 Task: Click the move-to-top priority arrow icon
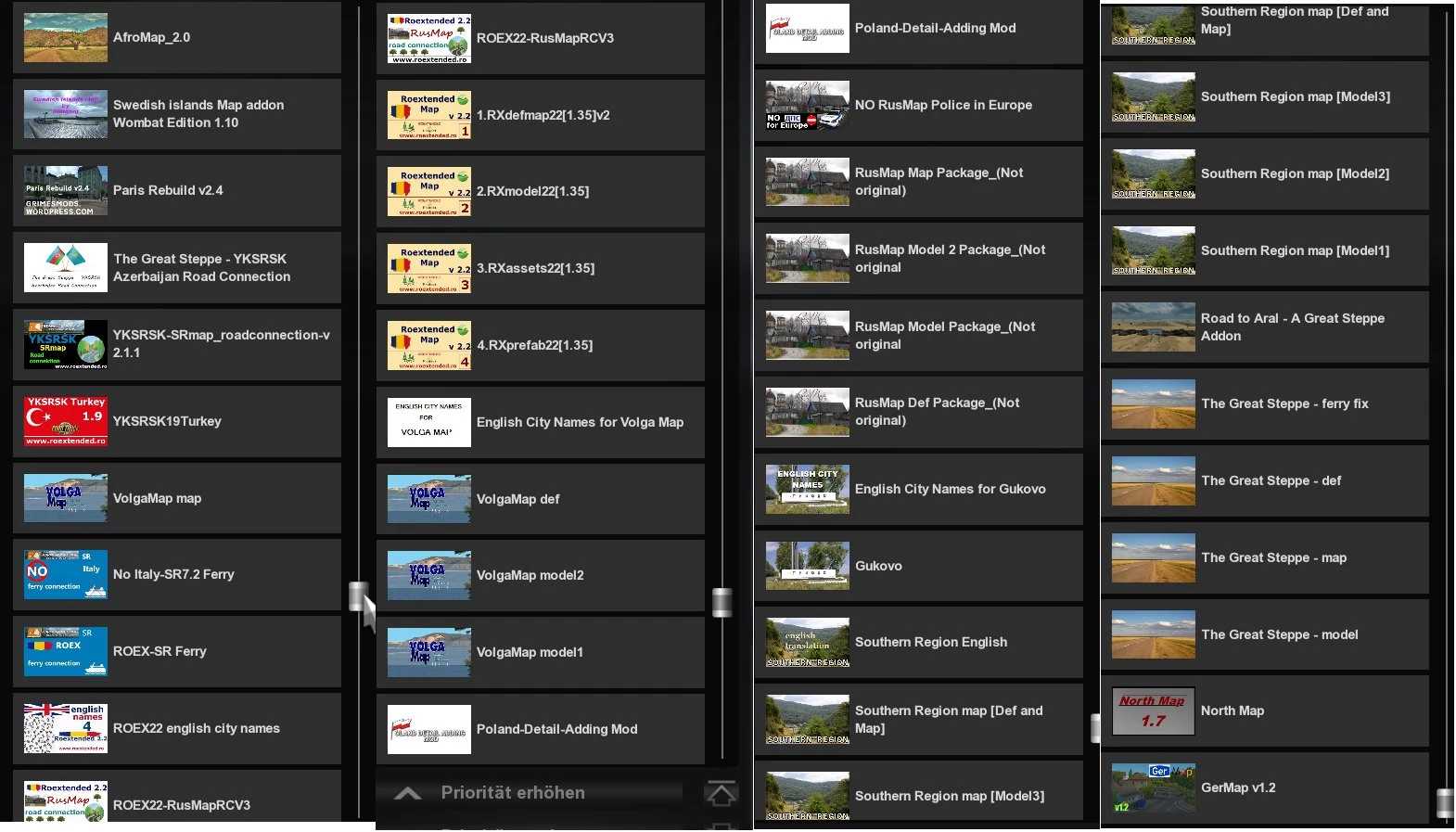[x=721, y=793]
